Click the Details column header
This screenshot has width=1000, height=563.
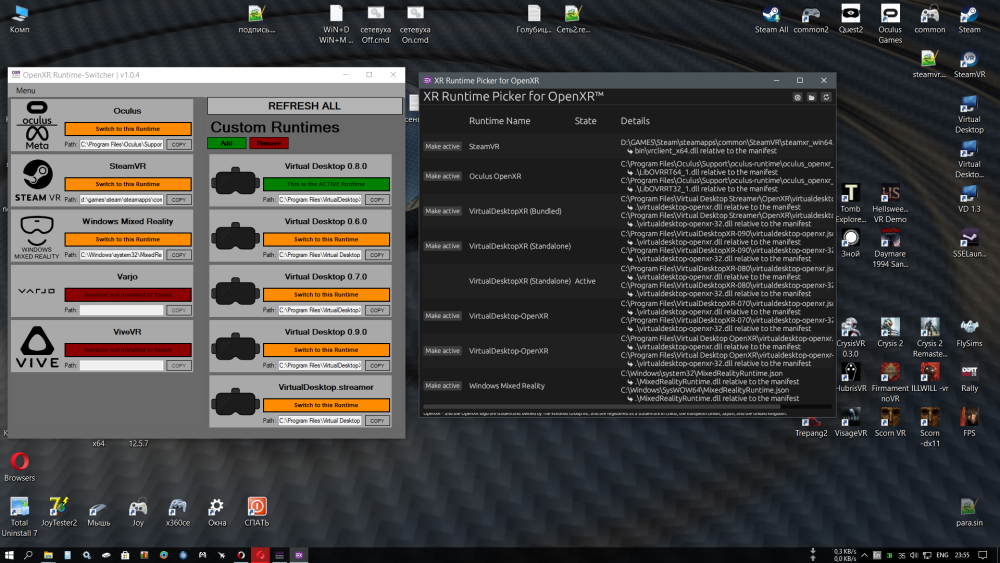click(x=635, y=121)
